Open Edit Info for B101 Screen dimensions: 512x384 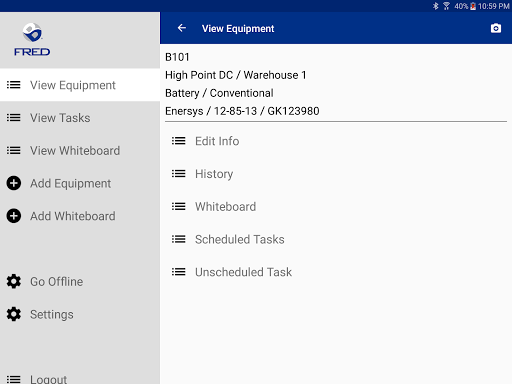click(336, 141)
